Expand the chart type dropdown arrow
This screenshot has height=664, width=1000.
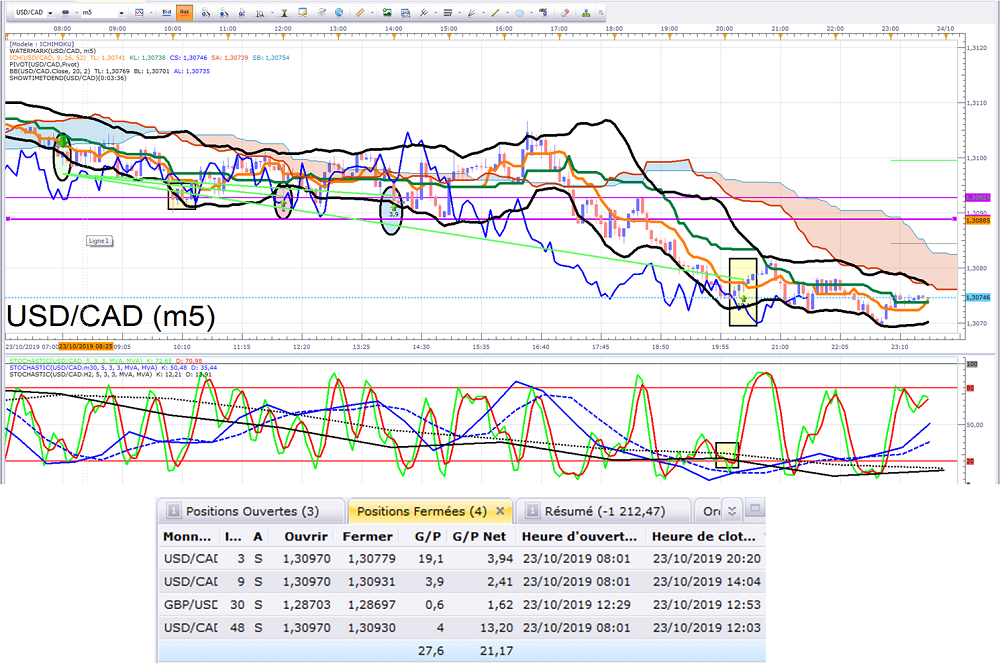(x=151, y=13)
